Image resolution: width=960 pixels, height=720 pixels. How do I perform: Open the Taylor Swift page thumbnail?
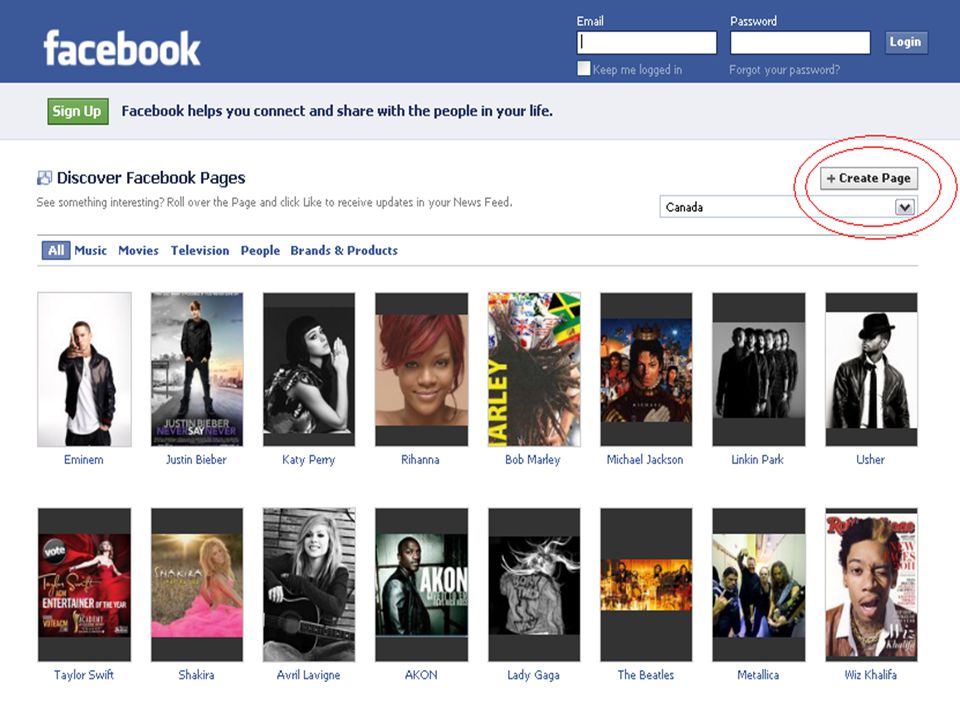[84, 585]
